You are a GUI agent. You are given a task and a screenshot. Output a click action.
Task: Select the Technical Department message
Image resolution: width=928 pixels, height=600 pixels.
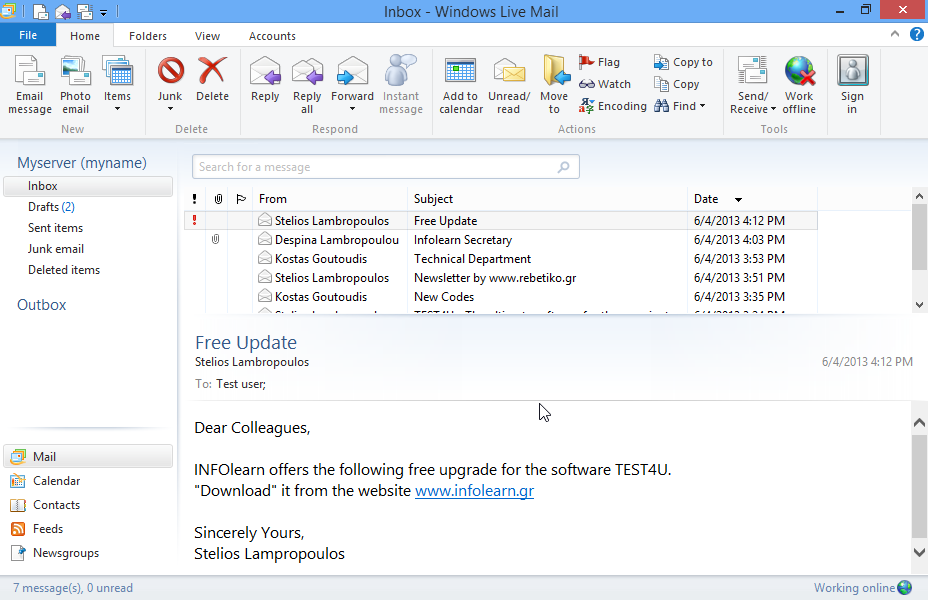[501, 259]
